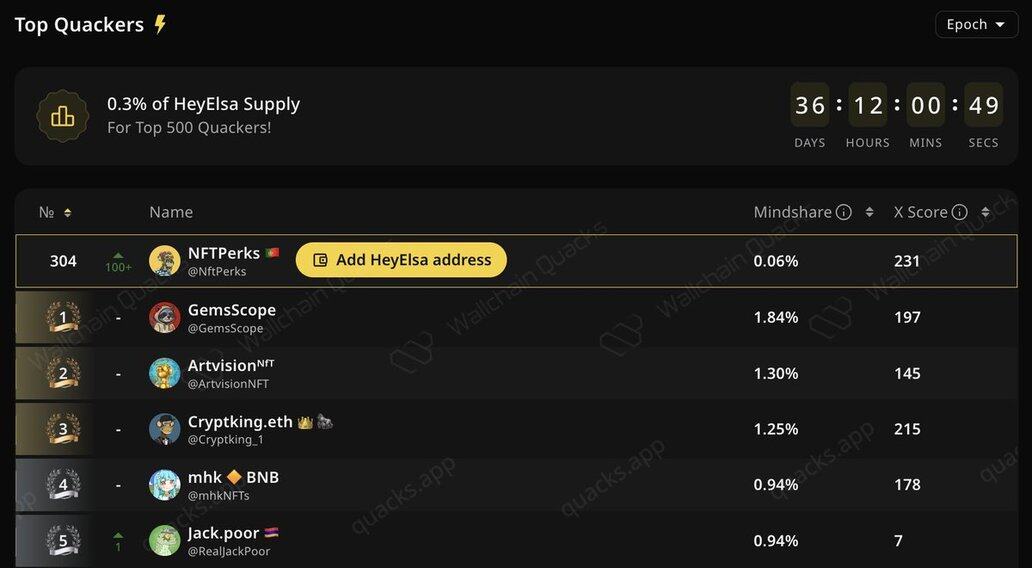The image size is (1032, 568).
Task: Open mhk BNB profile avatar
Action: (x=164, y=485)
